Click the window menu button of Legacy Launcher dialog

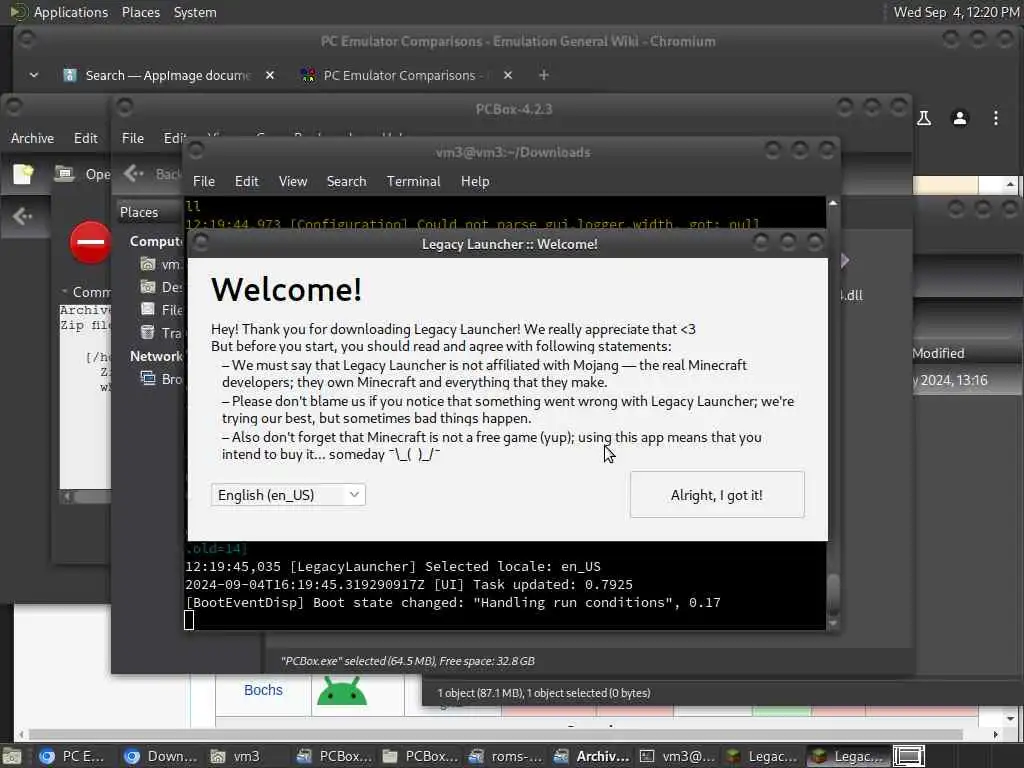(201, 243)
